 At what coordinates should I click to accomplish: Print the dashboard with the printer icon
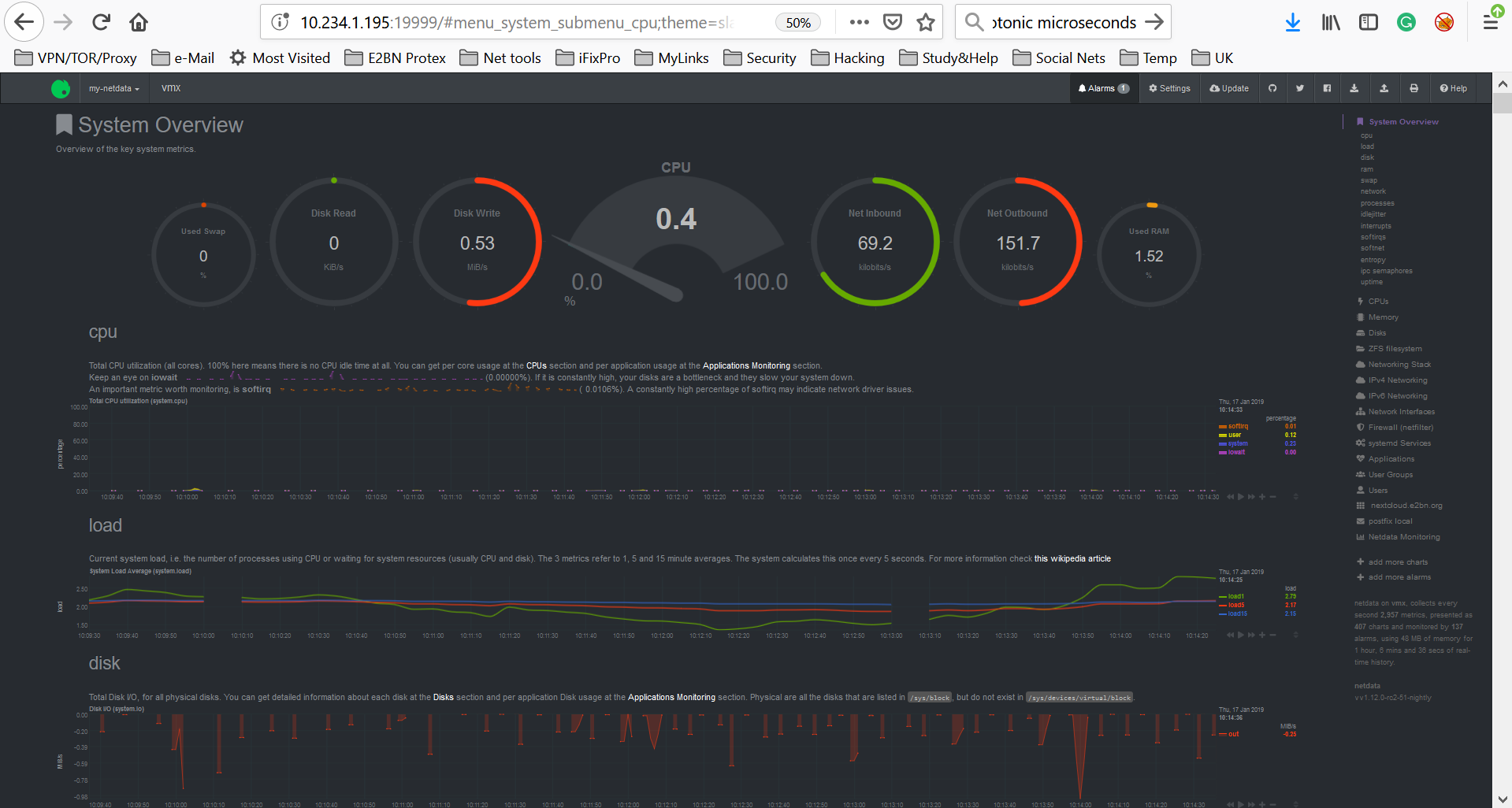(x=1414, y=88)
